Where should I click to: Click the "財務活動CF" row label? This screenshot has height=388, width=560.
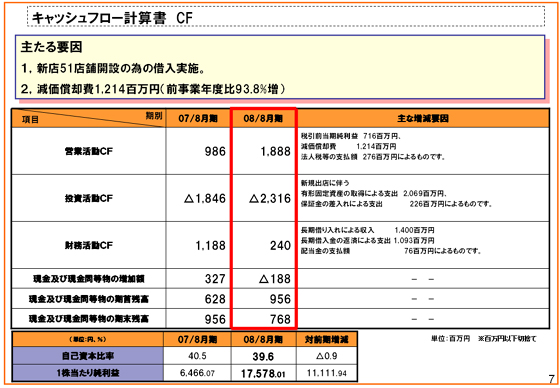tap(89, 246)
